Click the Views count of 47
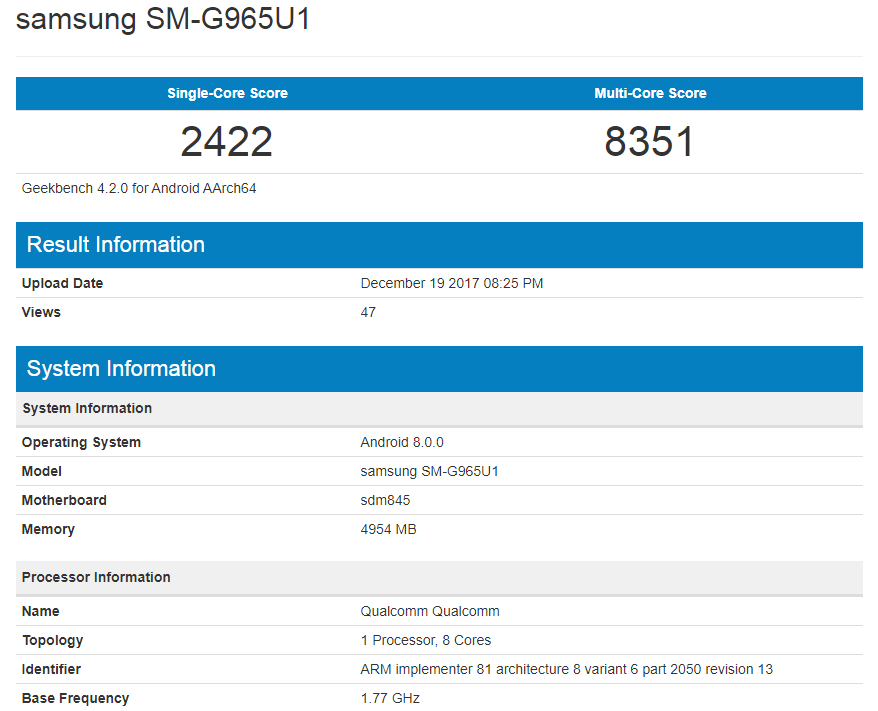Viewport: 878px width, 711px height. [367, 312]
